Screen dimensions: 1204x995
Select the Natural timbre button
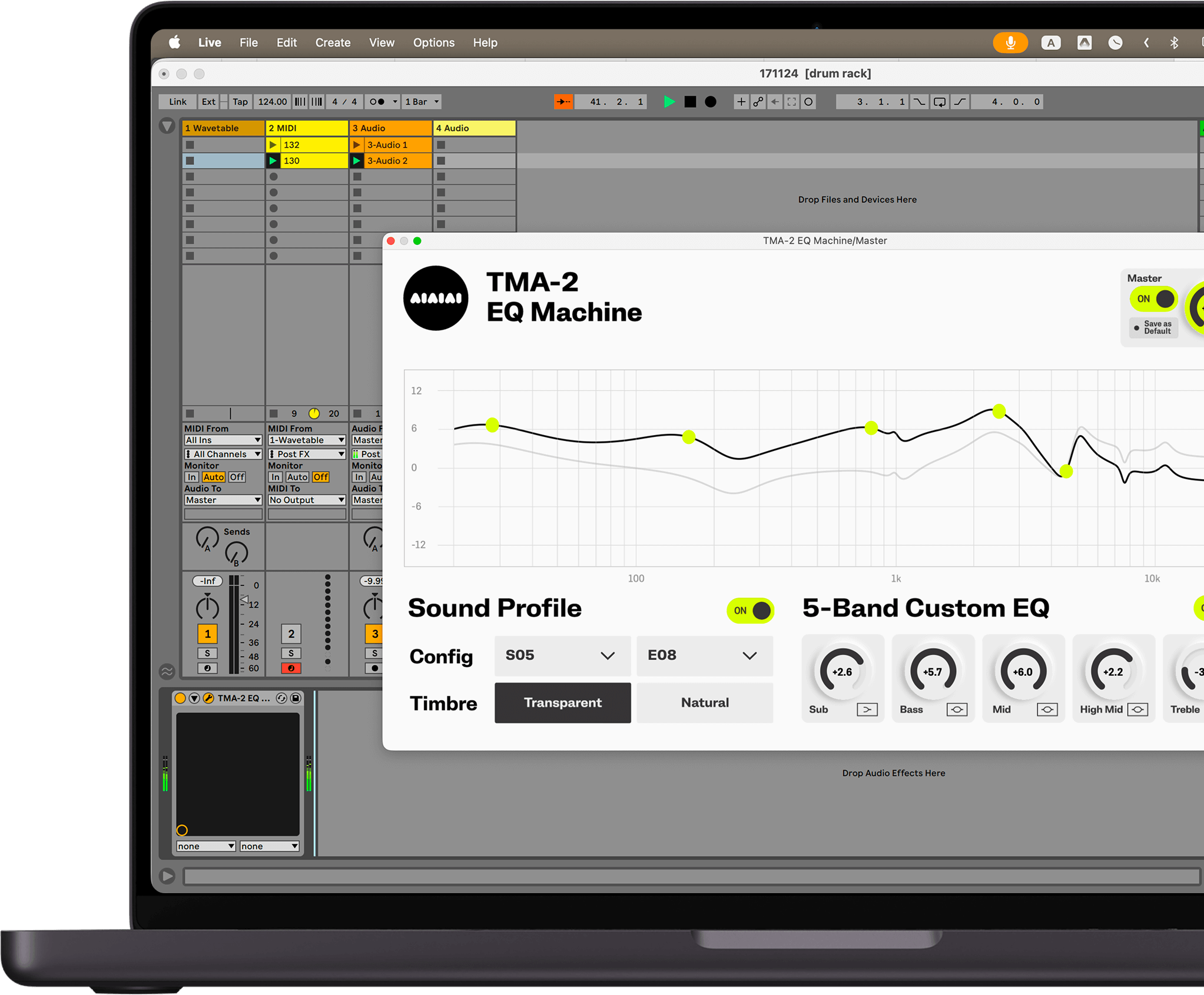[x=704, y=702]
